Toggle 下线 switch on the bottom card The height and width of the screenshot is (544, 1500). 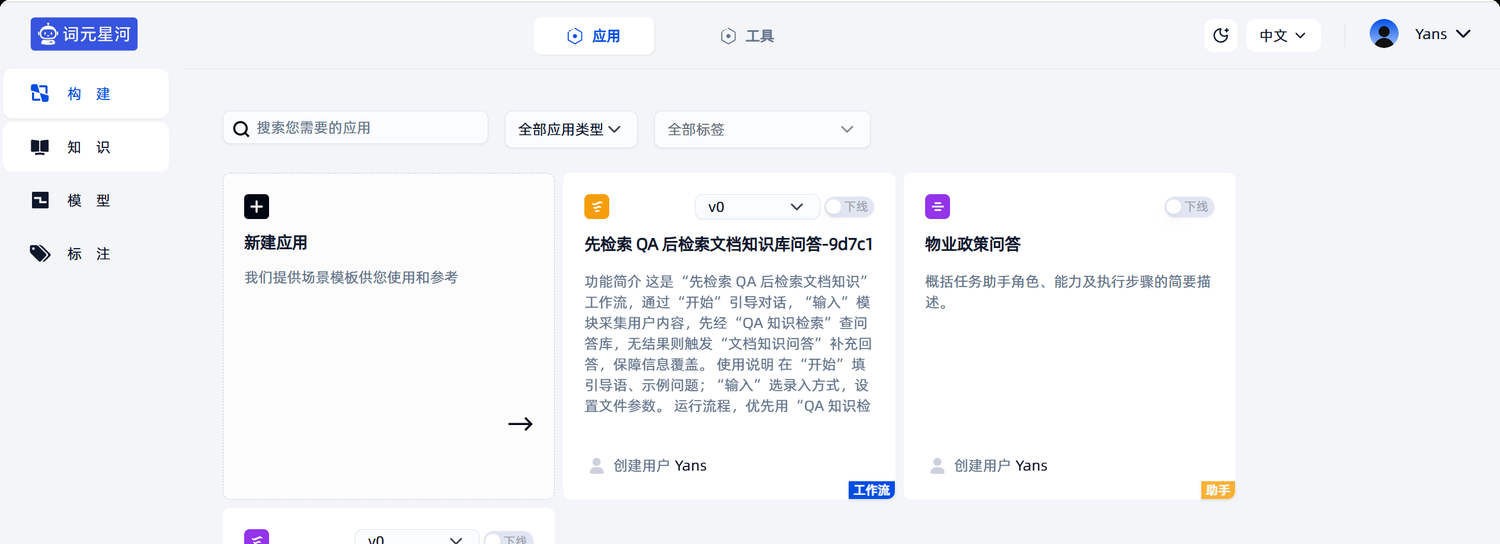(509, 539)
